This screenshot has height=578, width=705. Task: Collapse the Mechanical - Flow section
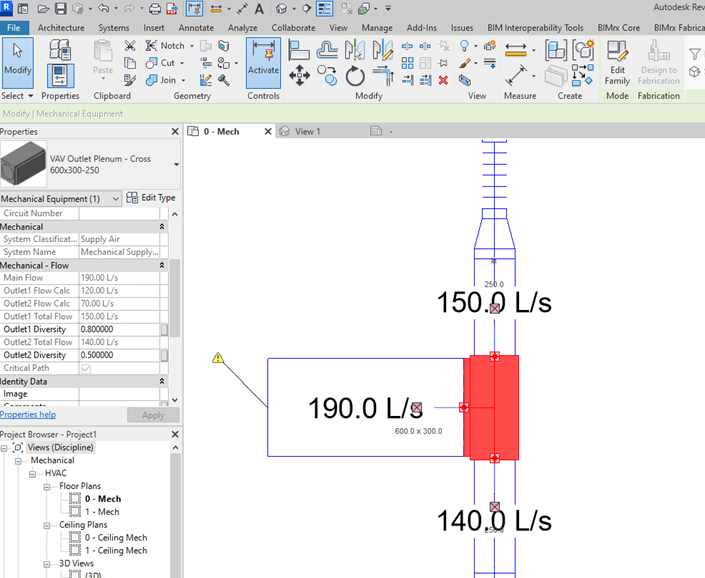click(x=162, y=266)
